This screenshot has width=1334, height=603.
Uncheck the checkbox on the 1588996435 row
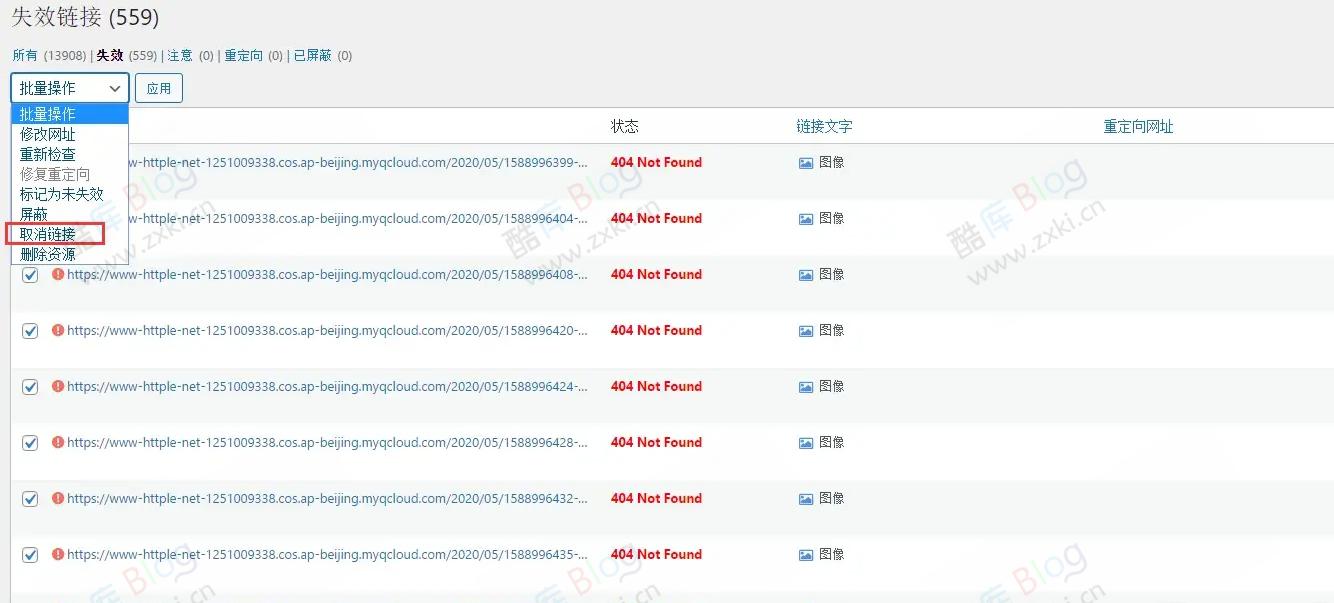pyautogui.click(x=30, y=554)
